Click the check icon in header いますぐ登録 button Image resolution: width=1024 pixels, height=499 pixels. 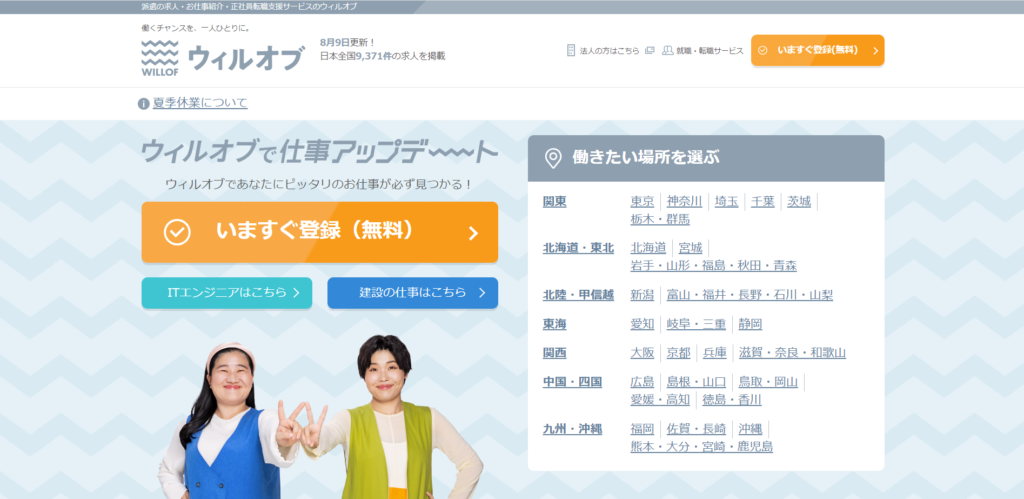point(762,50)
